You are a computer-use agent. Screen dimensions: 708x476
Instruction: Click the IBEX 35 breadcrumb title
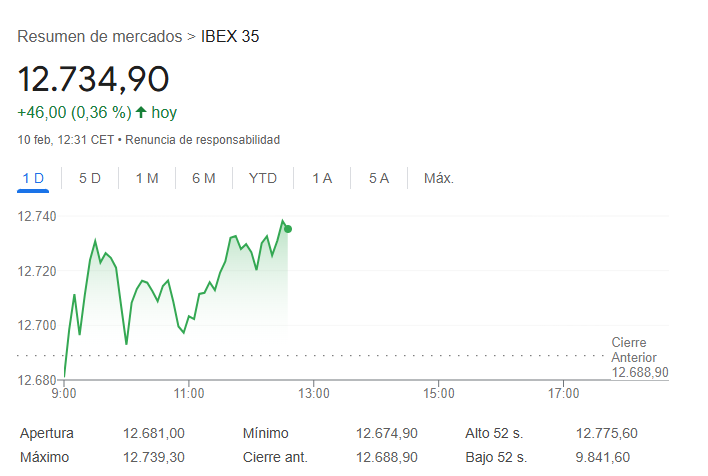(x=230, y=37)
